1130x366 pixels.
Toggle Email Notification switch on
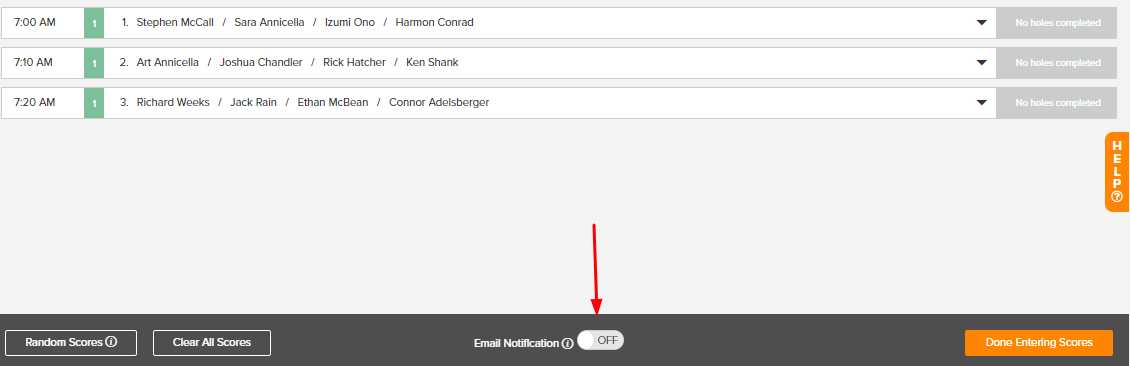pyautogui.click(x=600, y=341)
